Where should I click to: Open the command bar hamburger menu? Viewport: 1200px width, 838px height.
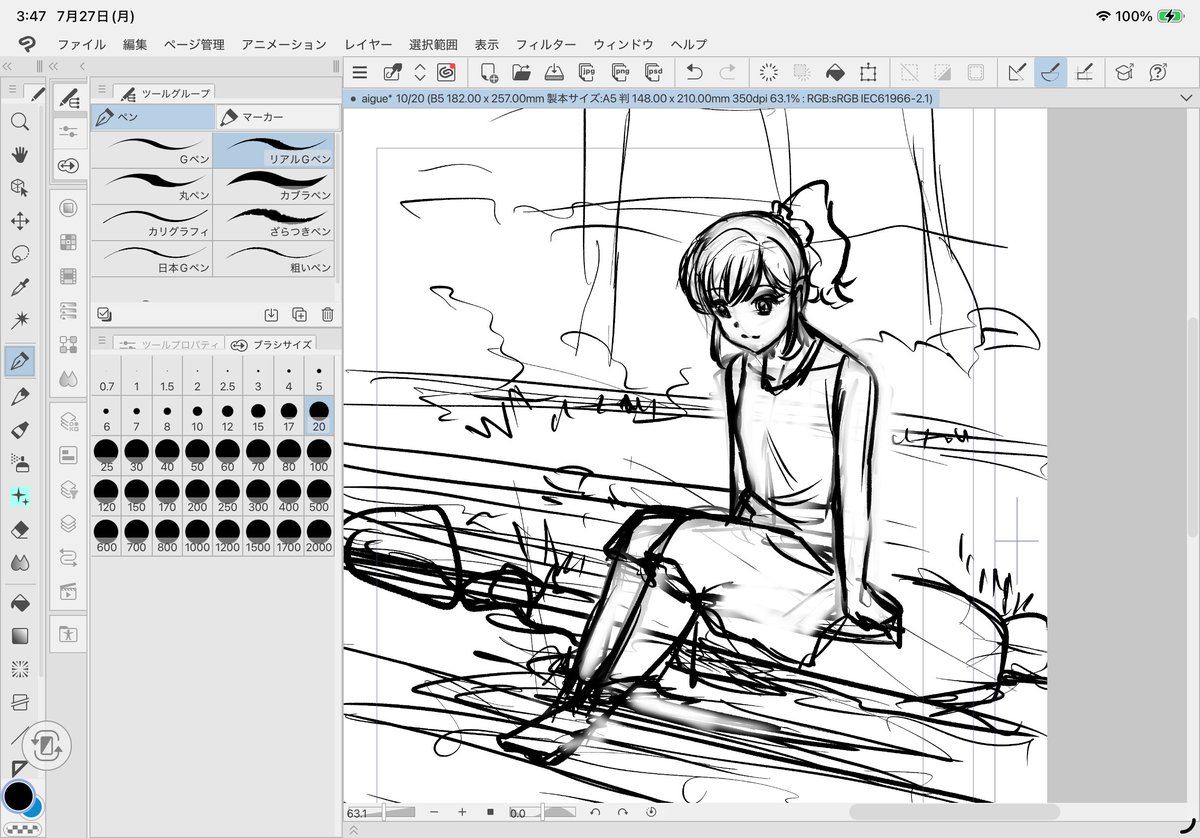point(360,72)
